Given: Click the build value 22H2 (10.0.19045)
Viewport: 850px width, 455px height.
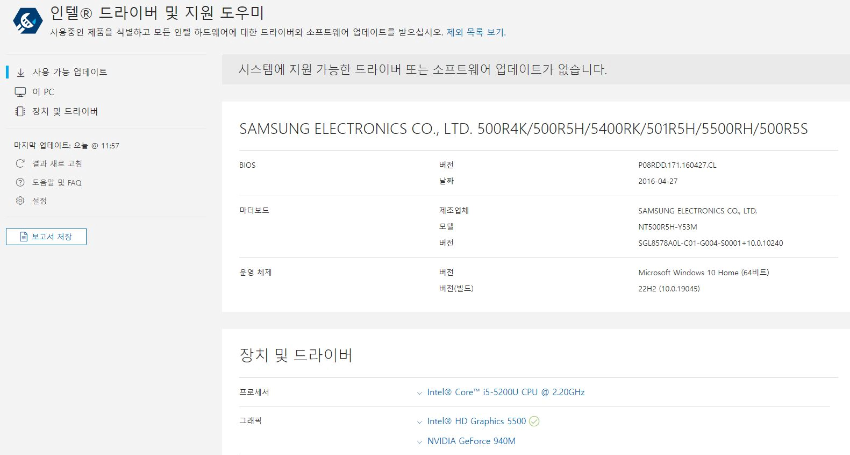Looking at the screenshot, I should point(669,289).
